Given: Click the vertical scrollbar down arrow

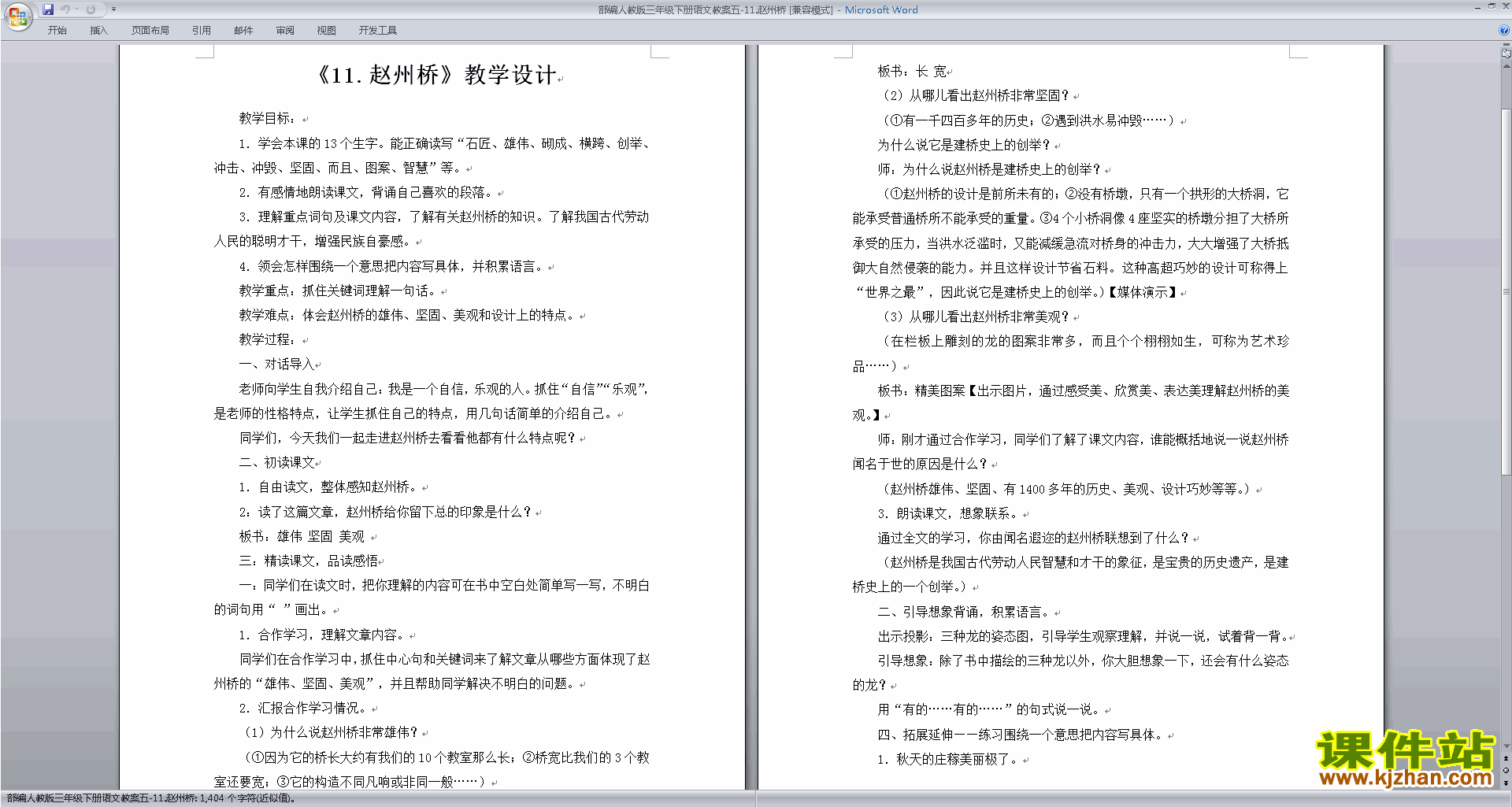Looking at the screenshot, I should pyautogui.click(x=1506, y=746).
